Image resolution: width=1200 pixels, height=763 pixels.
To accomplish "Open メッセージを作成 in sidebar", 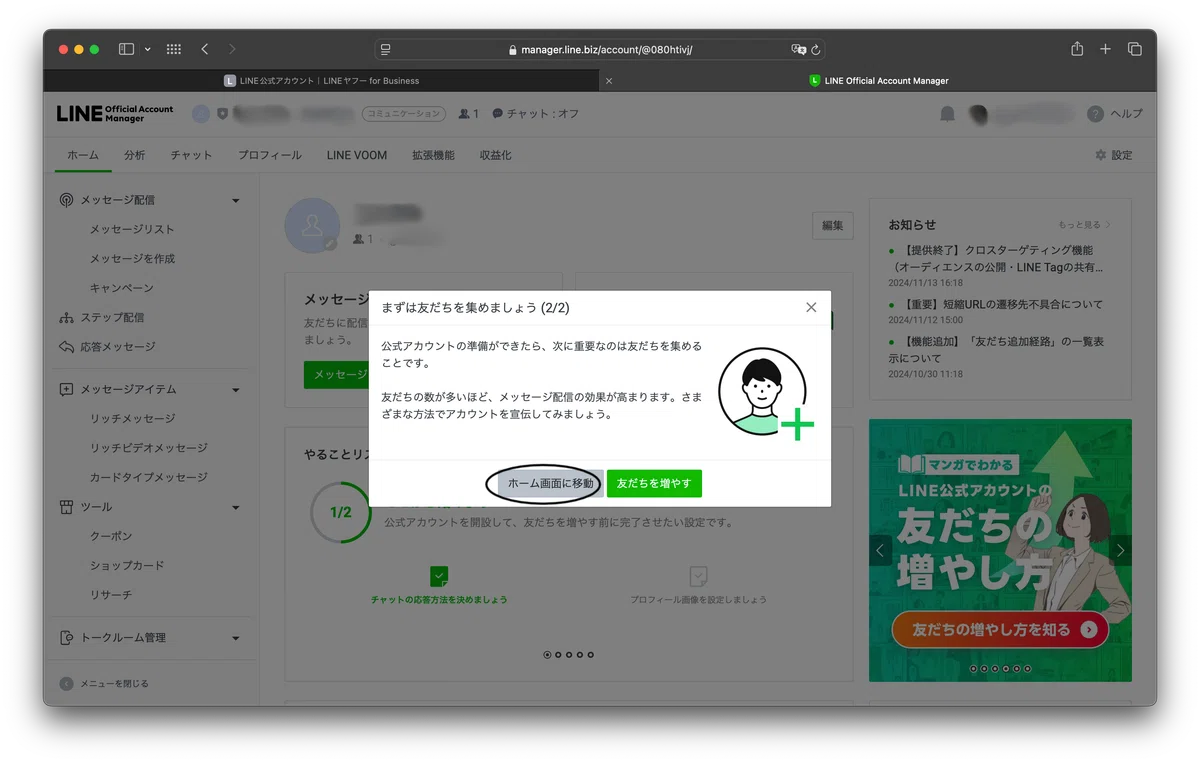I will [132, 258].
